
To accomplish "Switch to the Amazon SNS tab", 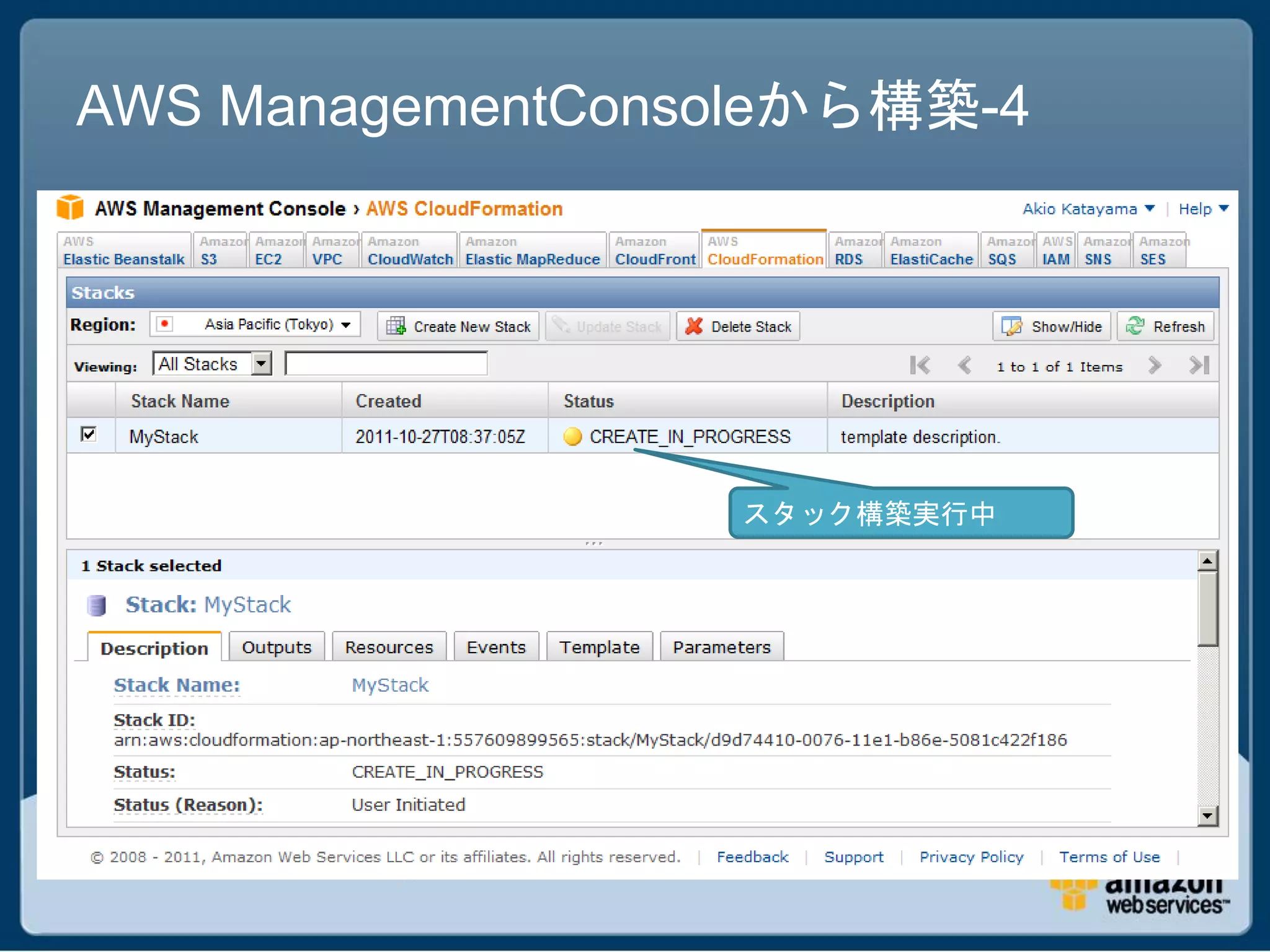I will (x=1104, y=250).
